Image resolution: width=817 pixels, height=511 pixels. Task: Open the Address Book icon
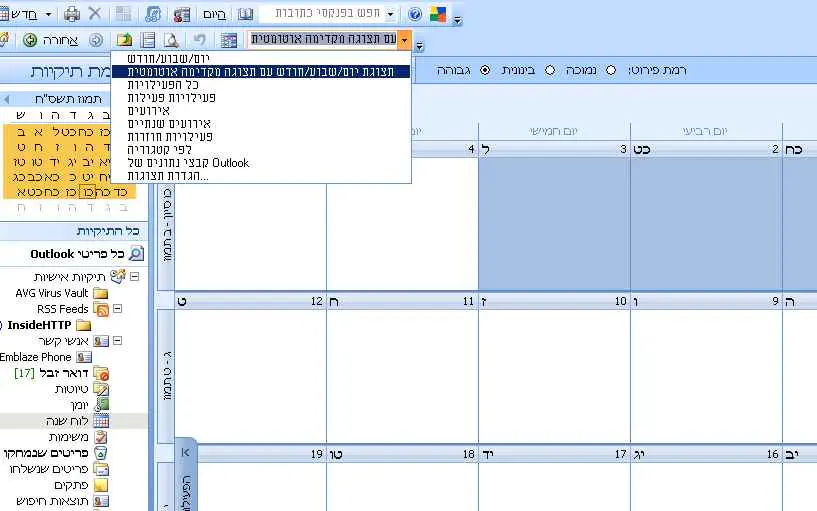pos(246,14)
